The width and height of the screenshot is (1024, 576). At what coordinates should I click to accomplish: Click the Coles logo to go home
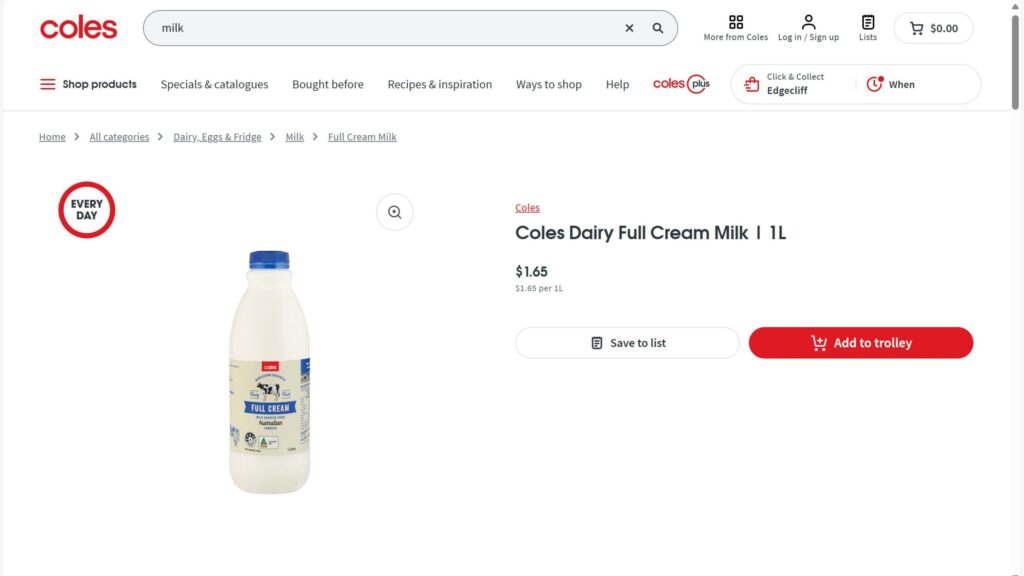(78, 28)
